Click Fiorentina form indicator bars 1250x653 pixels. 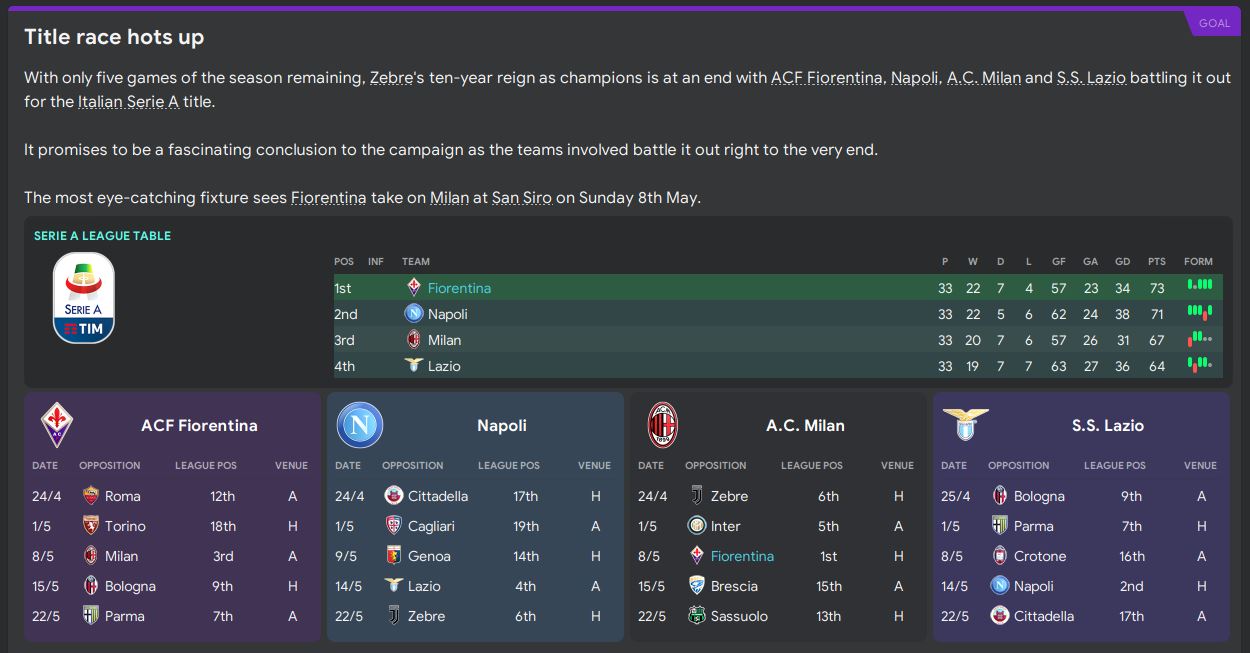pos(1199,287)
